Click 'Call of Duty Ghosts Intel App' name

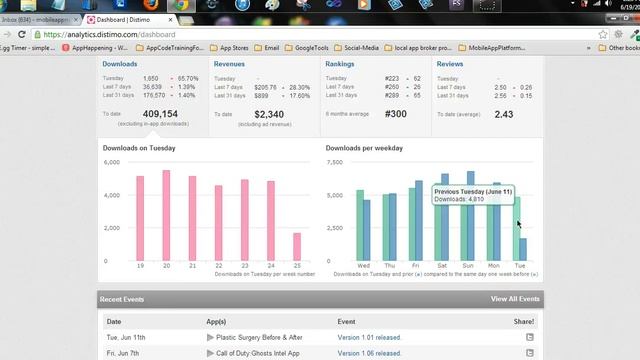[258, 353]
